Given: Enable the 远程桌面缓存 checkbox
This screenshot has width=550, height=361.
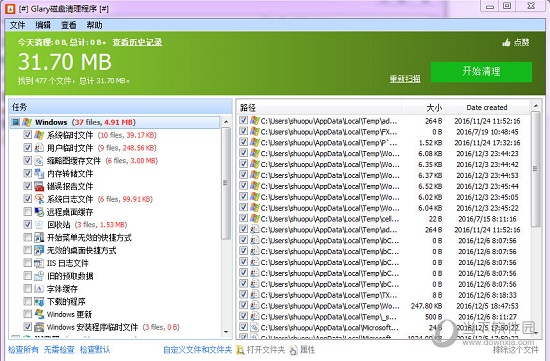Looking at the screenshot, I should (27, 212).
